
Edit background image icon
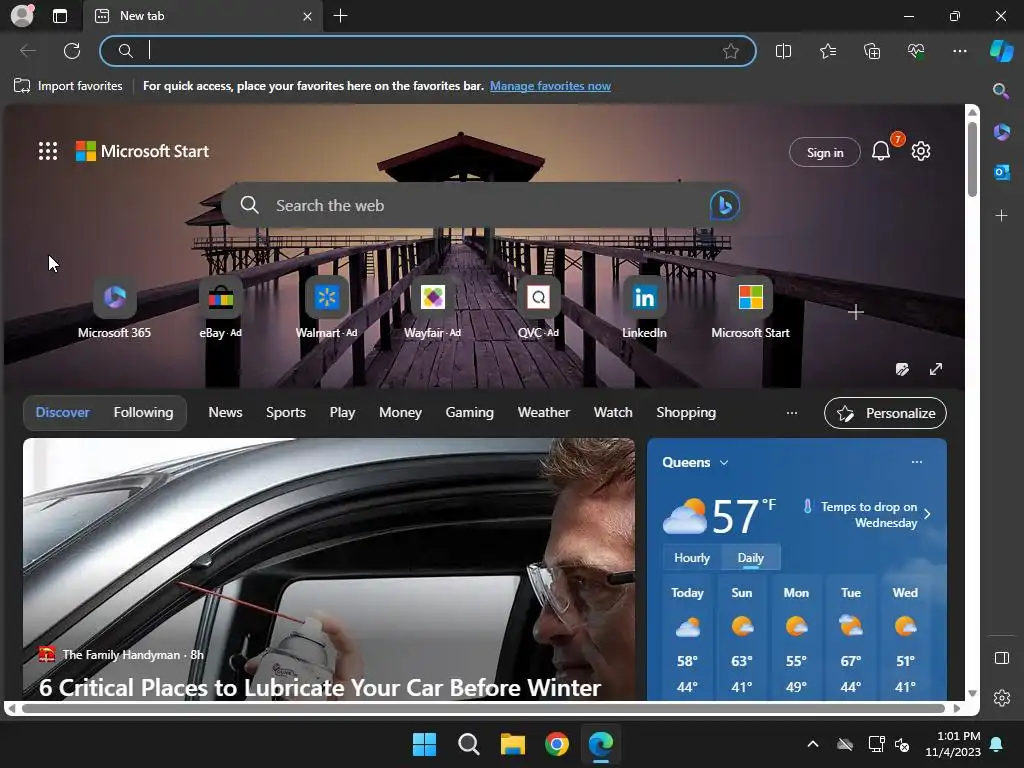tap(902, 369)
